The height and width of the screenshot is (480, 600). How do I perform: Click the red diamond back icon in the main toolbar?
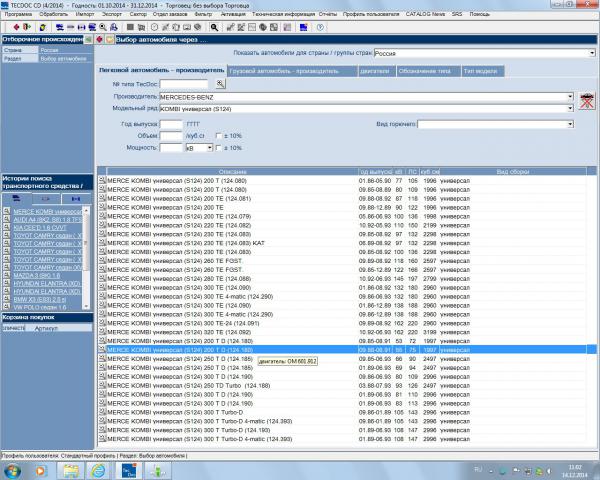(x=16, y=27)
